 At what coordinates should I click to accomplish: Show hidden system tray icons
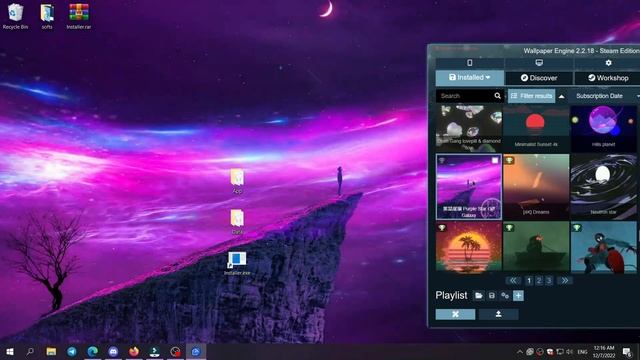[x=520, y=351]
